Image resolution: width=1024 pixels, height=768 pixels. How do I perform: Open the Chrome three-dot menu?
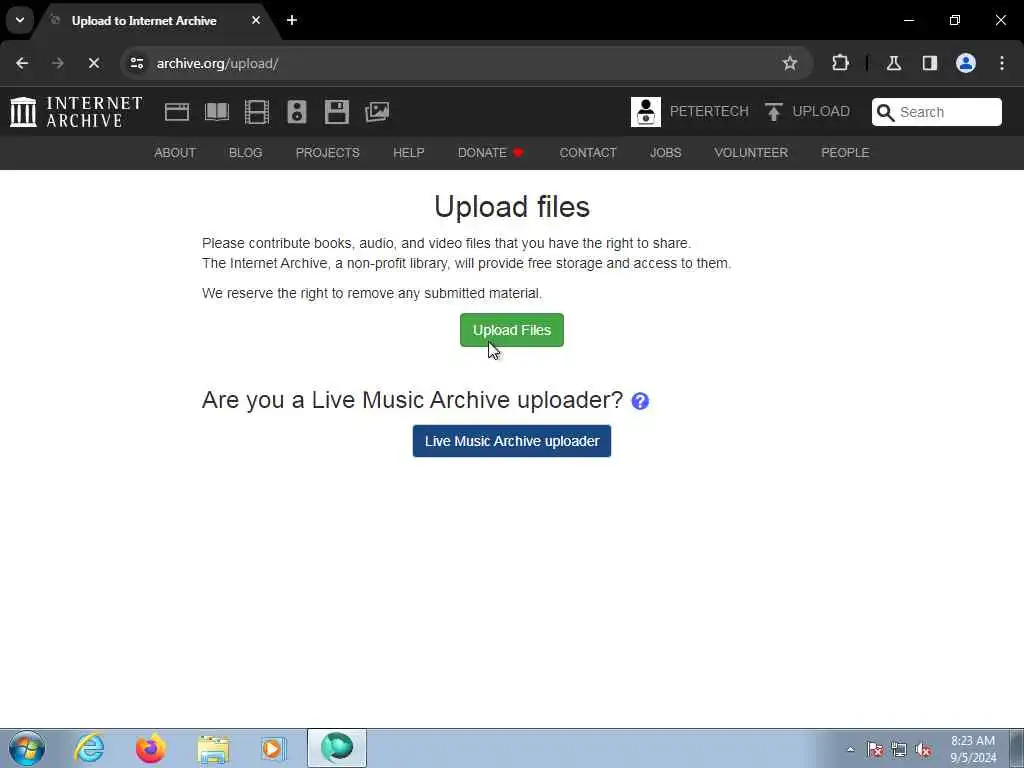click(x=1002, y=63)
